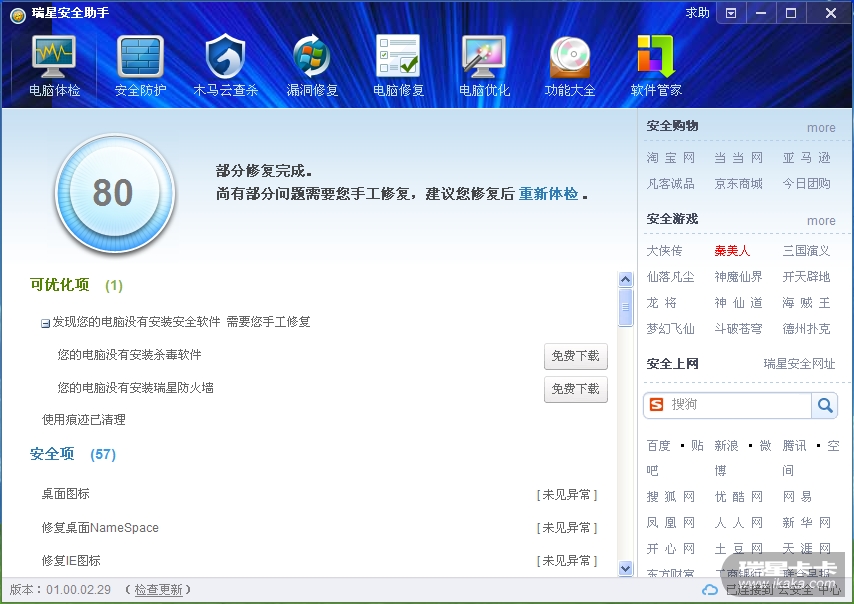The width and height of the screenshot is (854, 604).
Task: Open the 梦幻飞仙 game link
Action: pyautogui.click(x=670, y=330)
